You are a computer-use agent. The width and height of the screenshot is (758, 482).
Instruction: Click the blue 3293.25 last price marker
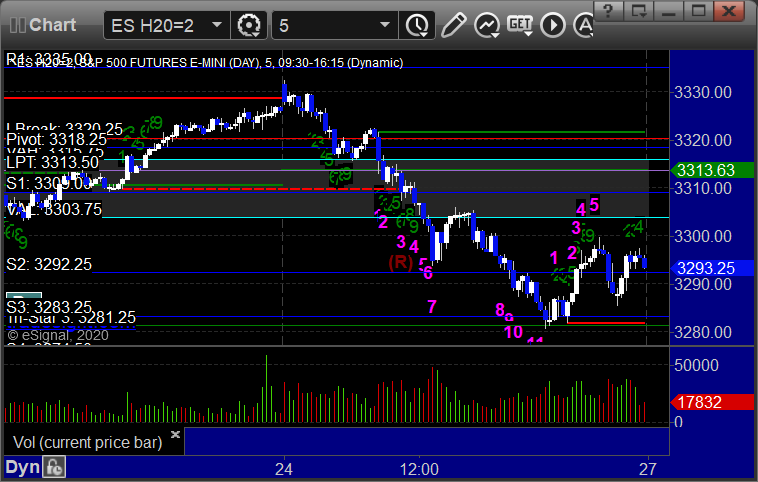pos(712,268)
